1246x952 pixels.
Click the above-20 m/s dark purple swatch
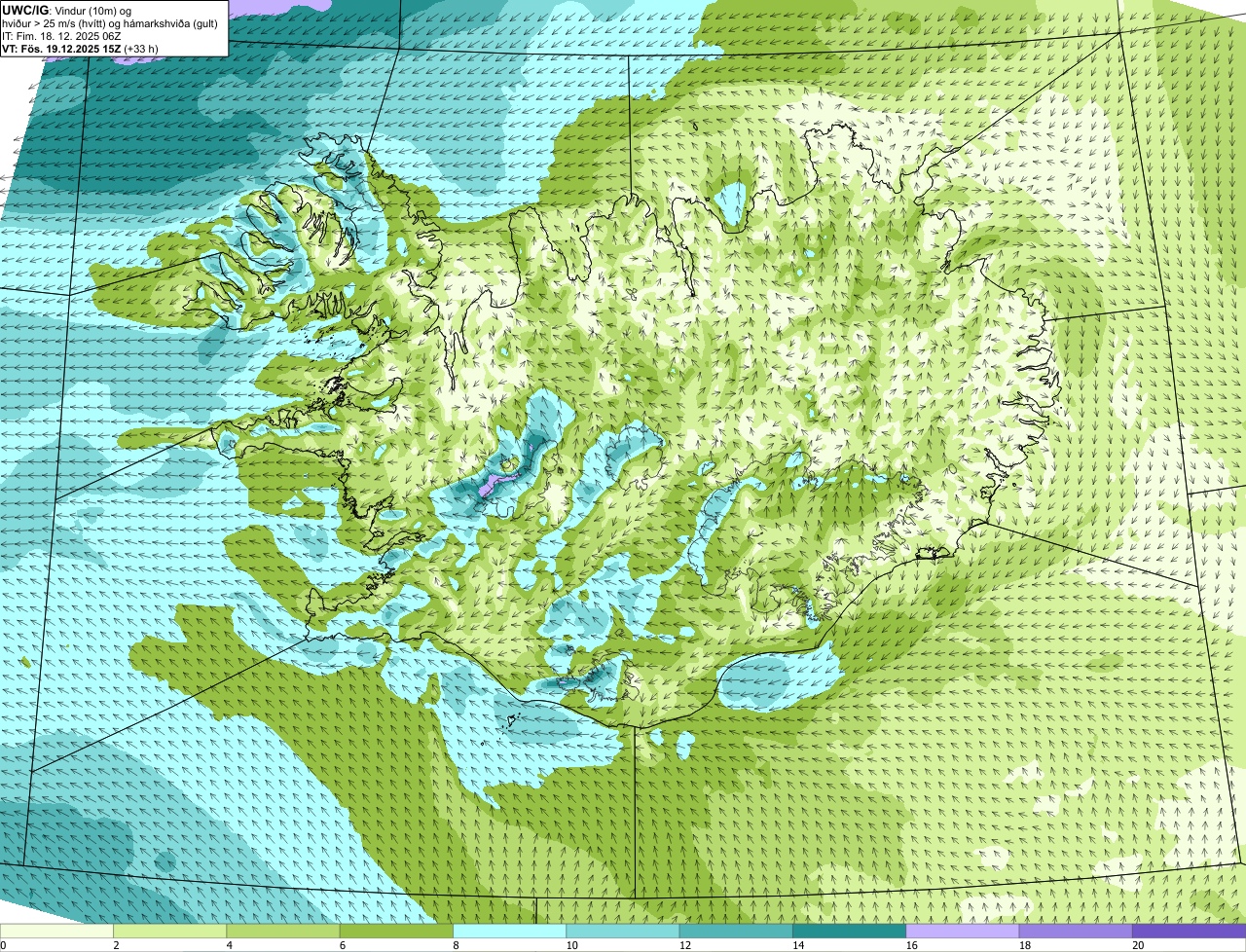[1189, 932]
